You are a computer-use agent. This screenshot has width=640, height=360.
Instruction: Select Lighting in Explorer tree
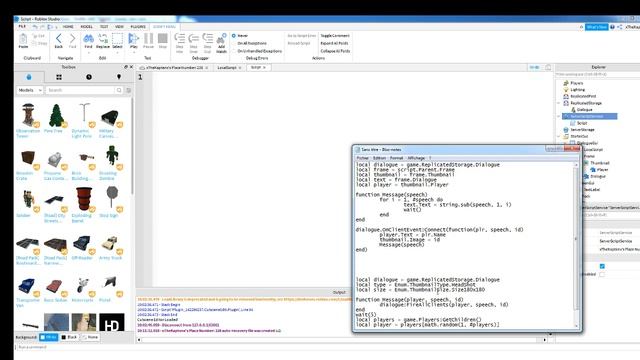(578, 89)
